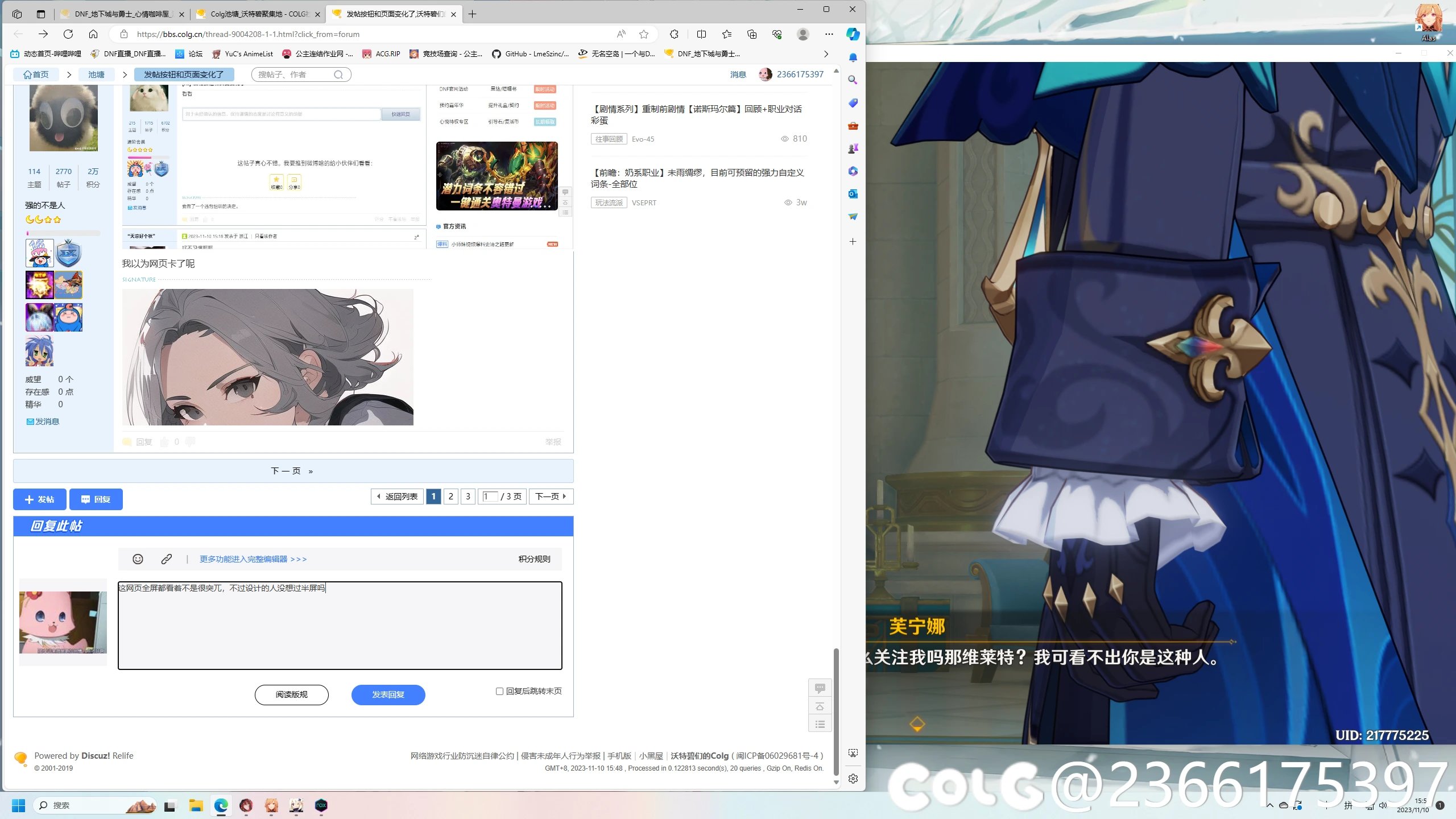Open Copilot icon in sidebar
The image size is (1456, 819).
click(853, 34)
